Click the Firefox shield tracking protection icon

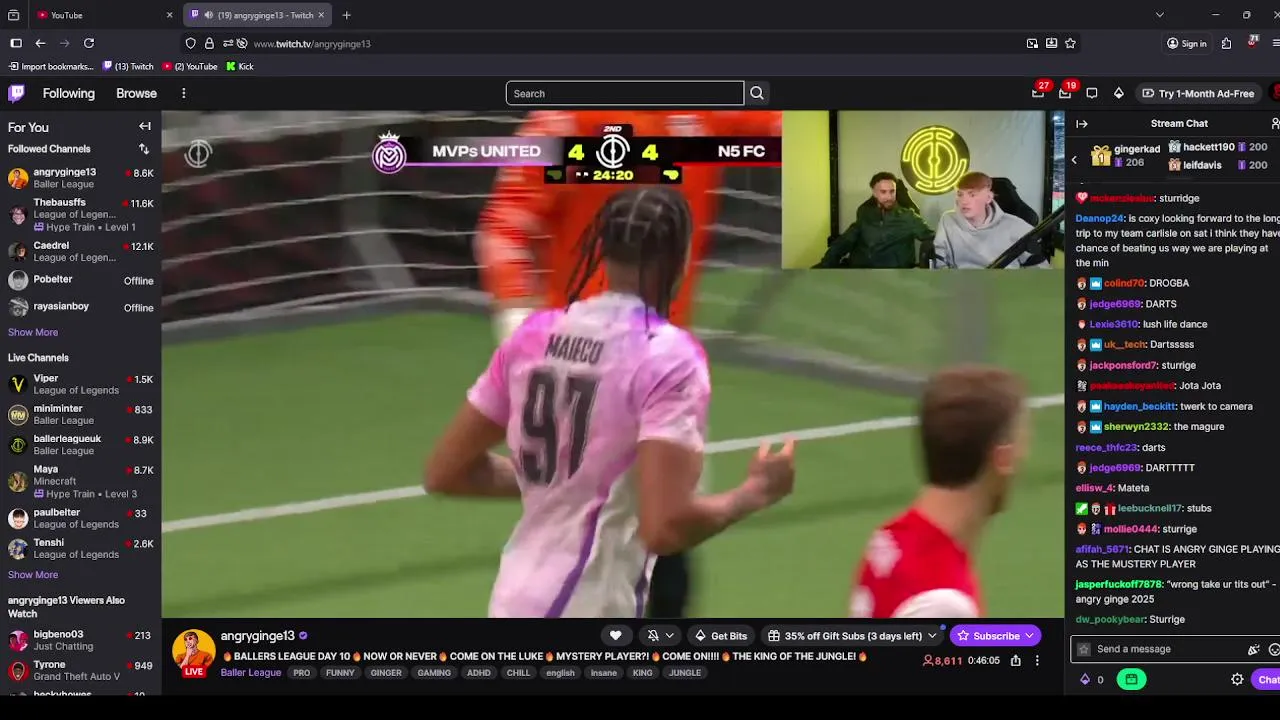point(191,43)
